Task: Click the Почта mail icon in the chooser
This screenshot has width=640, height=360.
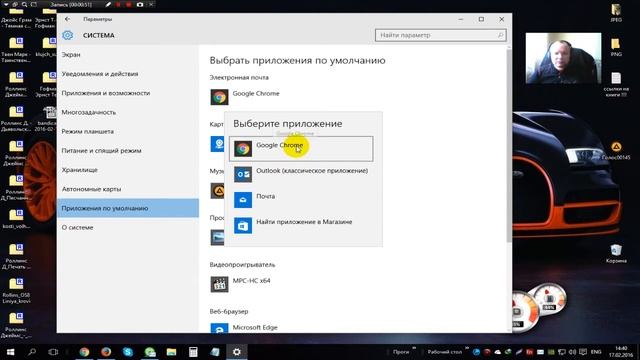Action: pyautogui.click(x=243, y=200)
